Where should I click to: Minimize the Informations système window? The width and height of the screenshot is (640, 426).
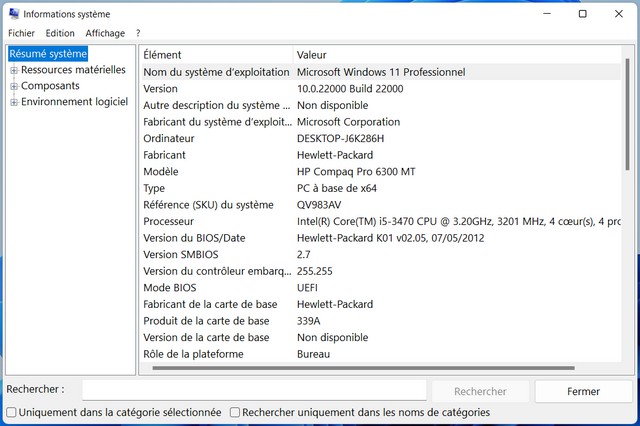[x=547, y=14]
